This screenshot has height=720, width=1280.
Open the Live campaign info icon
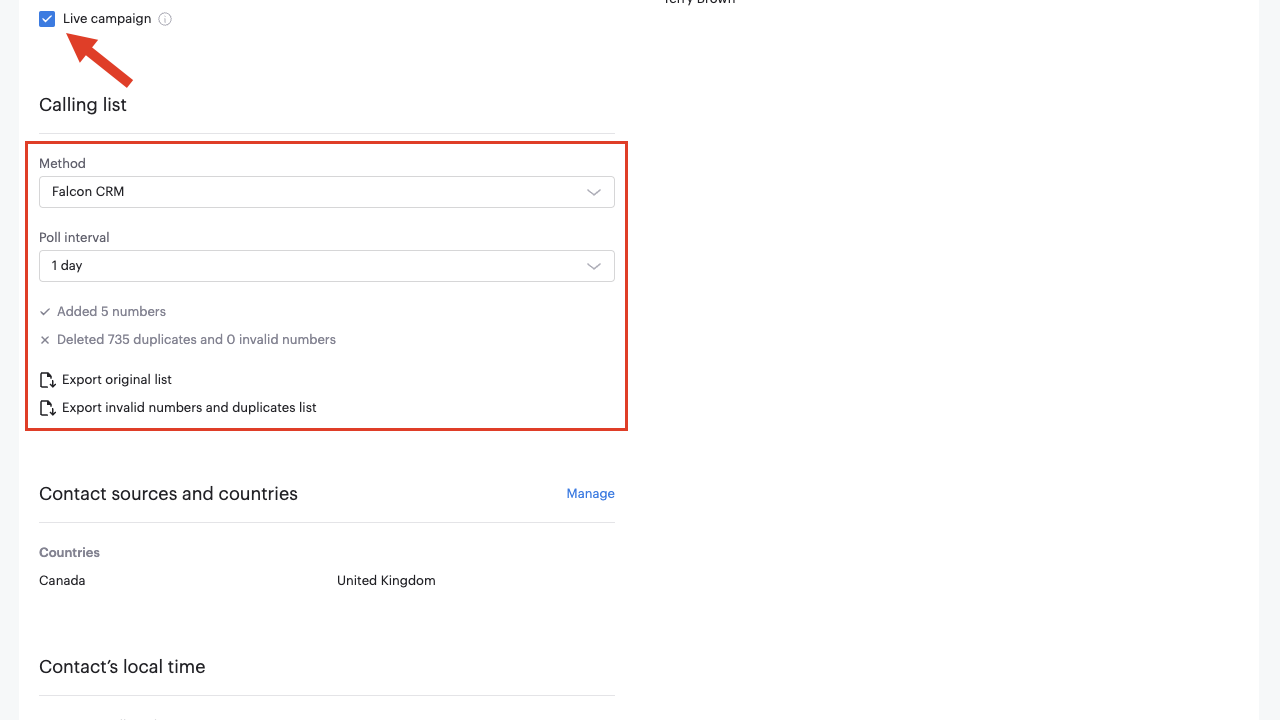click(x=165, y=19)
